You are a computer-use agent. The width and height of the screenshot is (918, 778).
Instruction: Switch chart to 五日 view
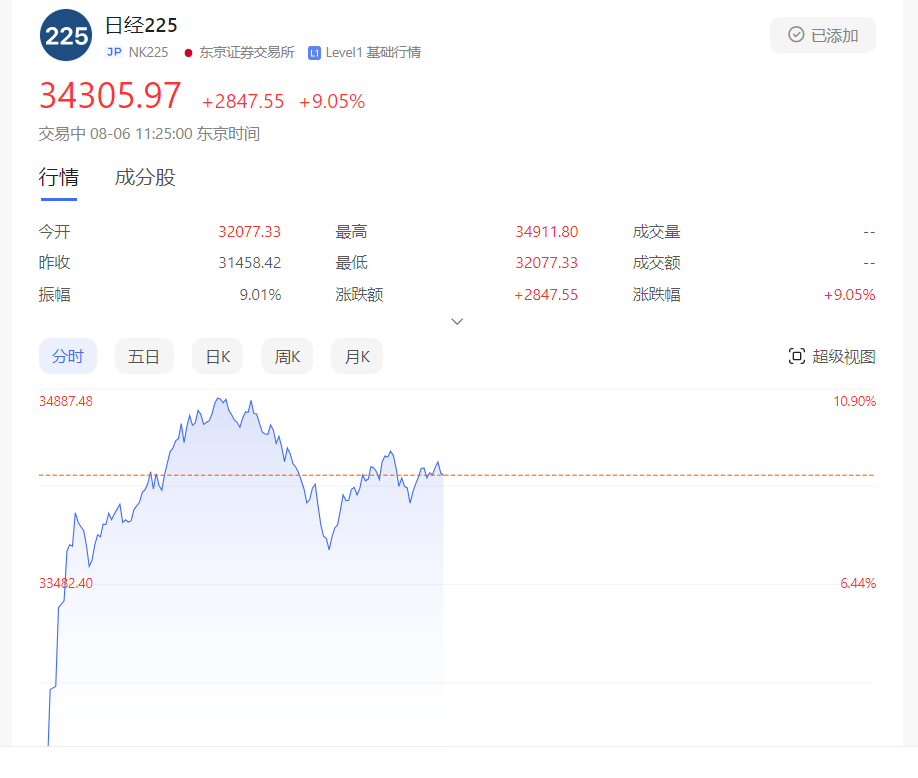click(144, 356)
